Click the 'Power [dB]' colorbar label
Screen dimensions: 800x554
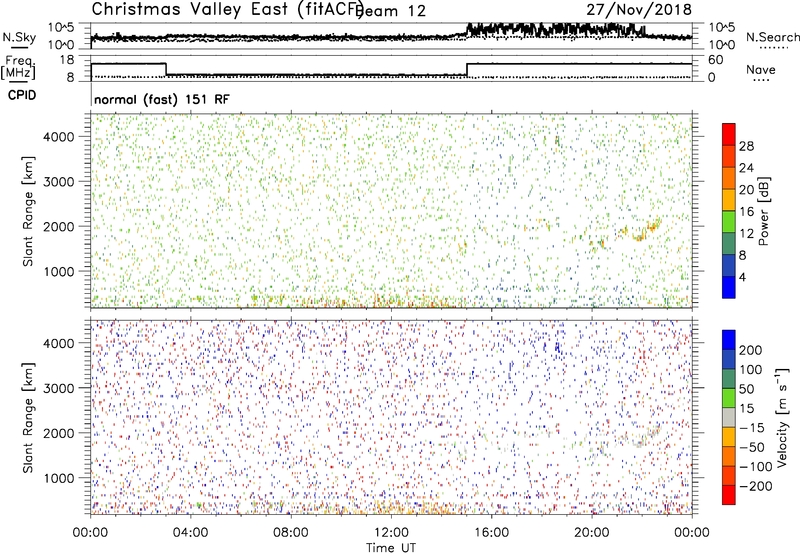pyautogui.click(x=764, y=211)
